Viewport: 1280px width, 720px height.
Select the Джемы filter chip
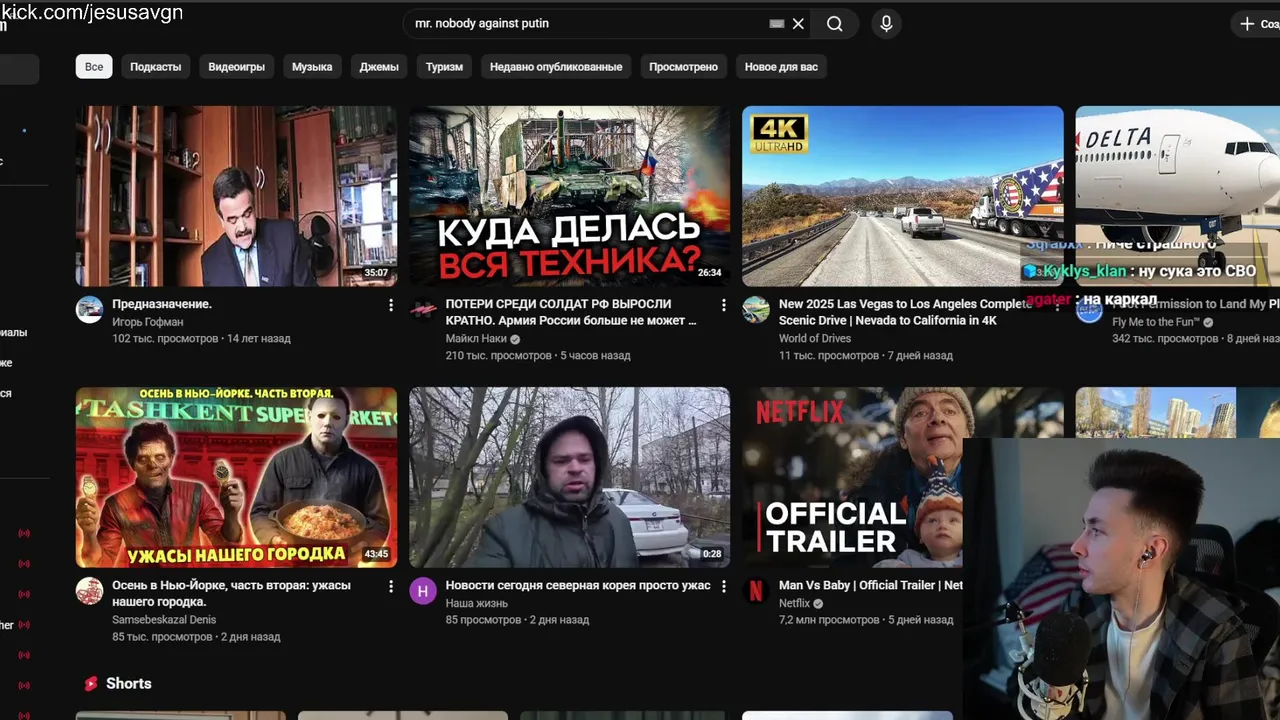tap(379, 67)
